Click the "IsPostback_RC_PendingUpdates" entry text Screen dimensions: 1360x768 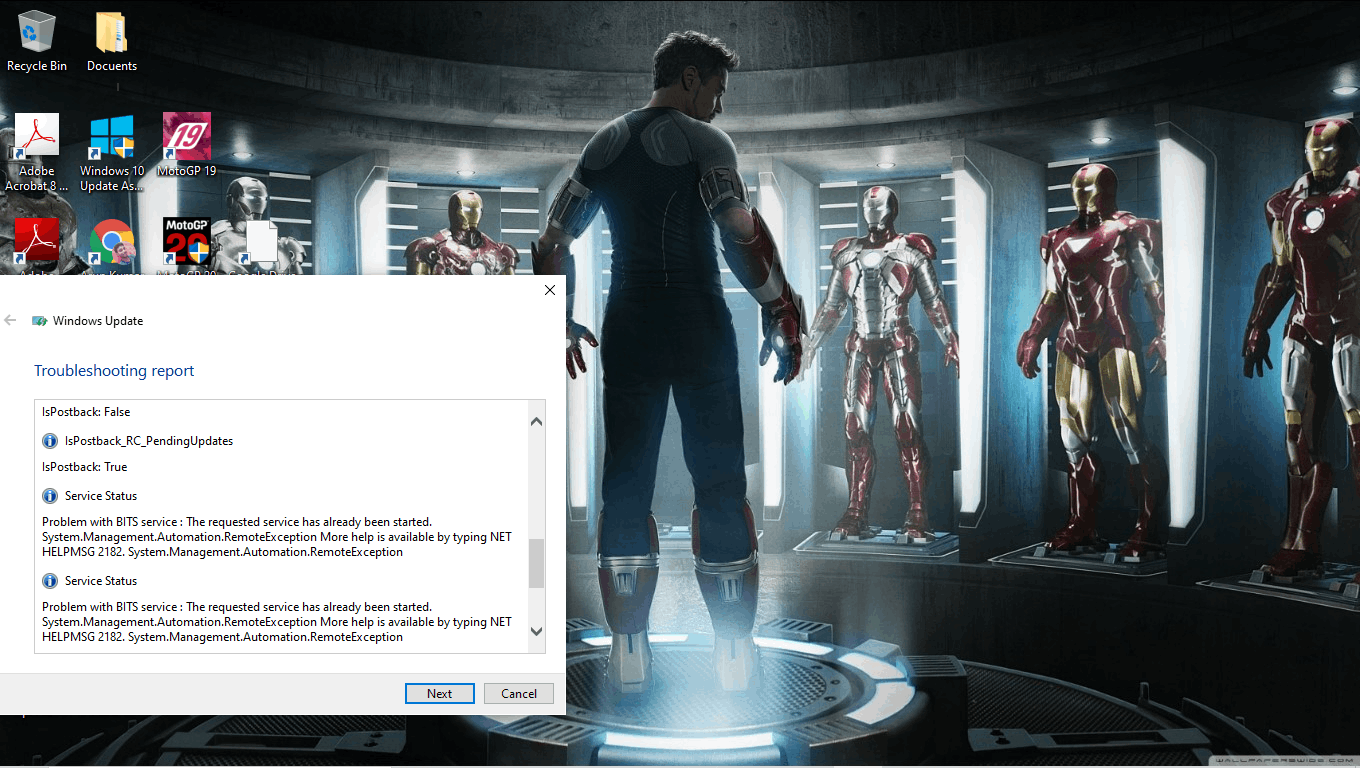[x=149, y=441]
